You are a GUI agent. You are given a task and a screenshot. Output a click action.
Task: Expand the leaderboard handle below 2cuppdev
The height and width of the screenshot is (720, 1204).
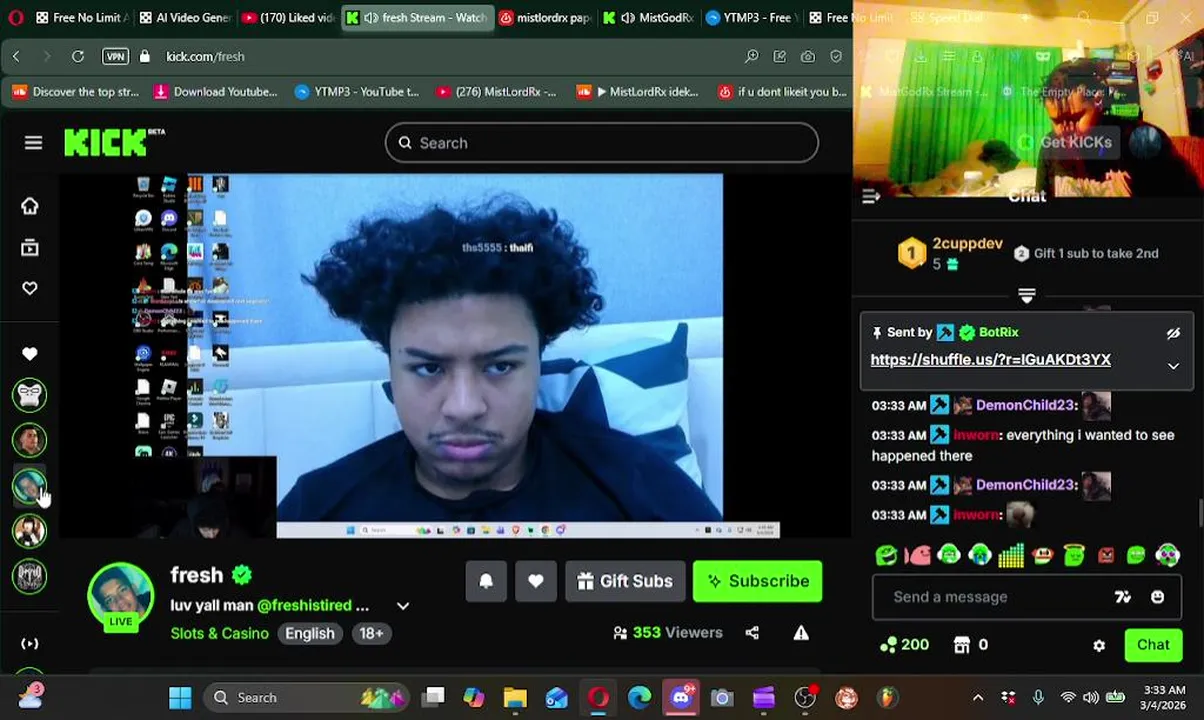coord(1026,295)
